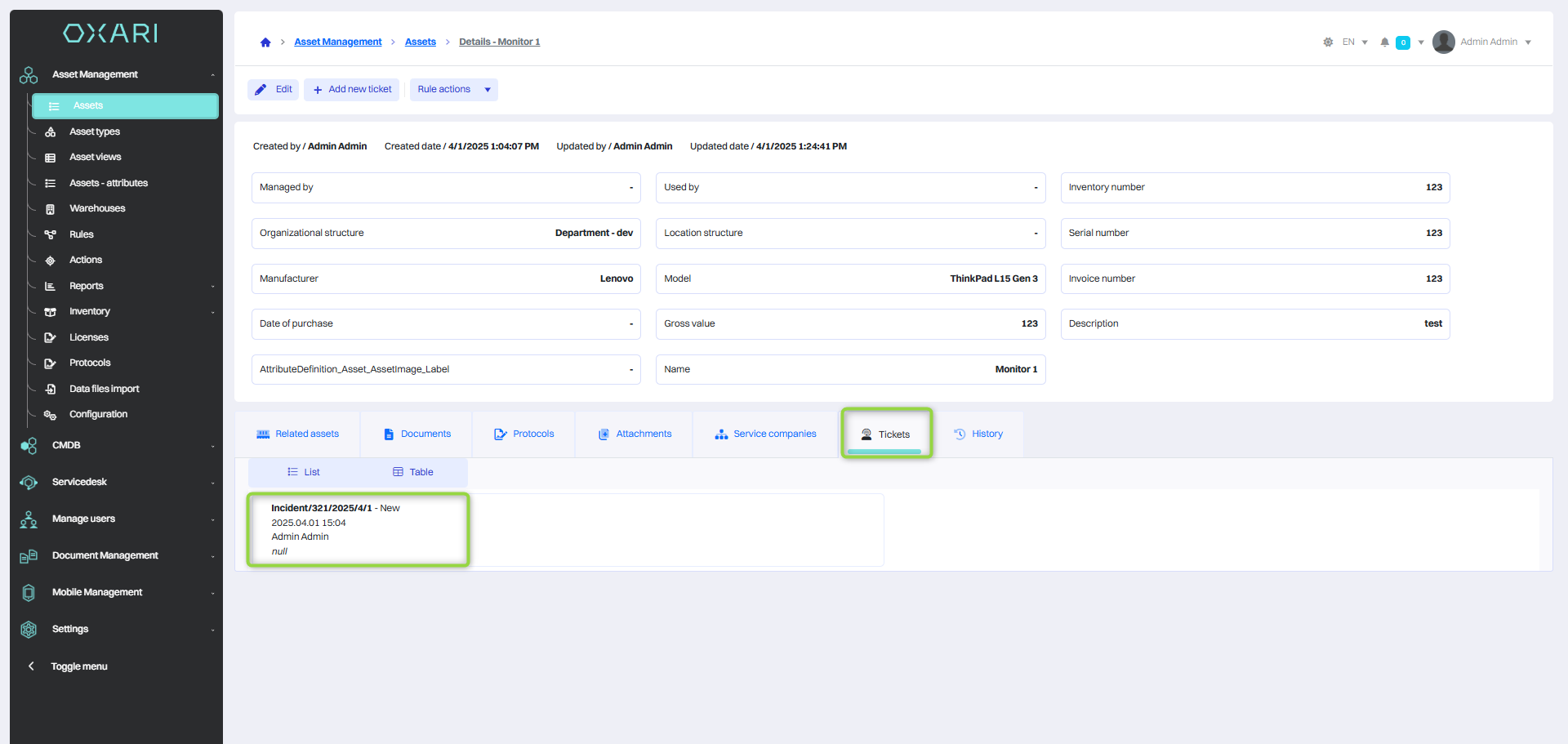This screenshot has height=744, width=1568.
Task: Open the Attachments tab
Action: [635, 434]
